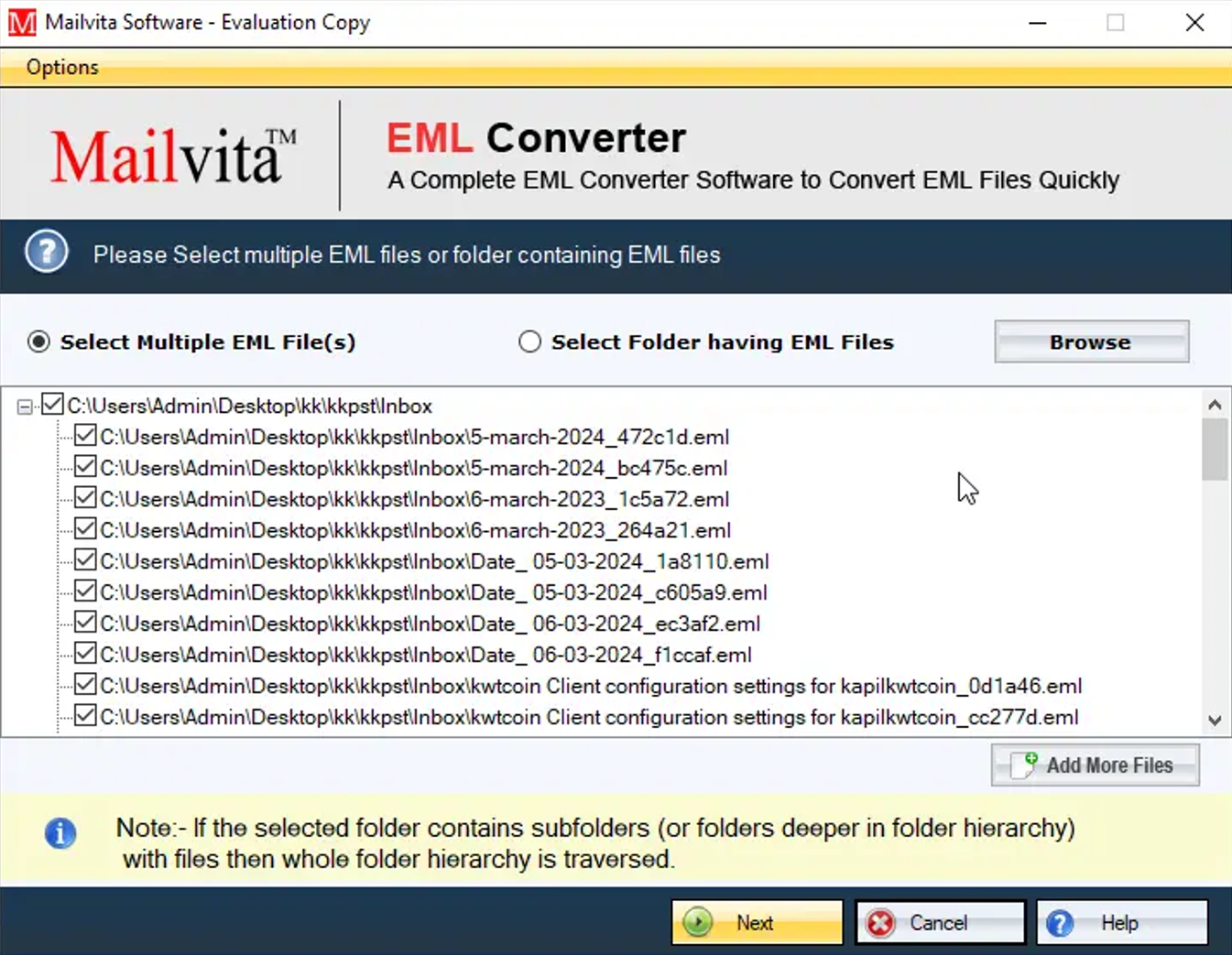Uncheck 5-march-2024_472c1d.eml checkbox
The image size is (1232, 955).
pyautogui.click(x=85, y=435)
